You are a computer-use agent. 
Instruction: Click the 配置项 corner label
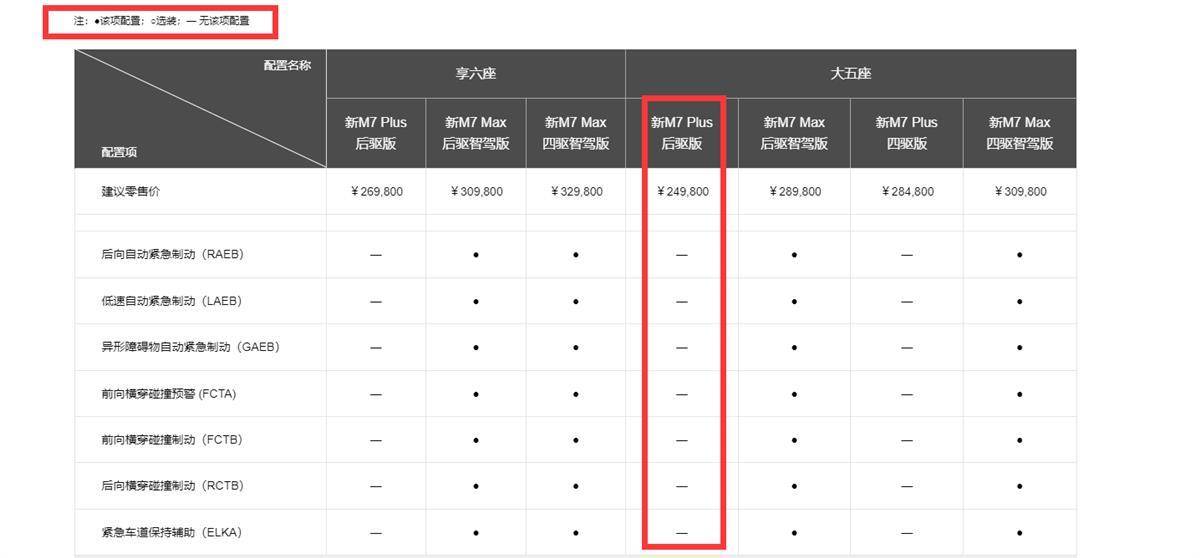pyautogui.click(x=119, y=153)
